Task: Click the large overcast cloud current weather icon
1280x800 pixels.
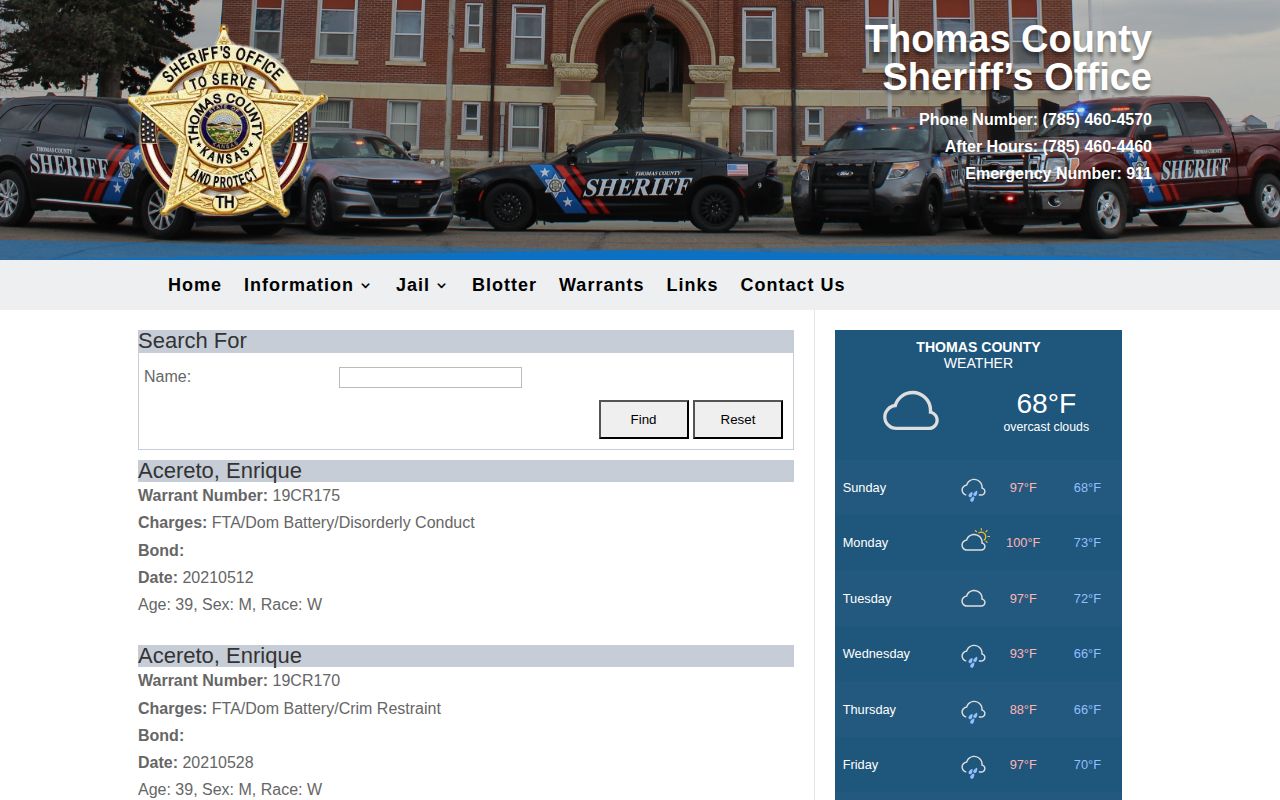Action: coord(911,411)
